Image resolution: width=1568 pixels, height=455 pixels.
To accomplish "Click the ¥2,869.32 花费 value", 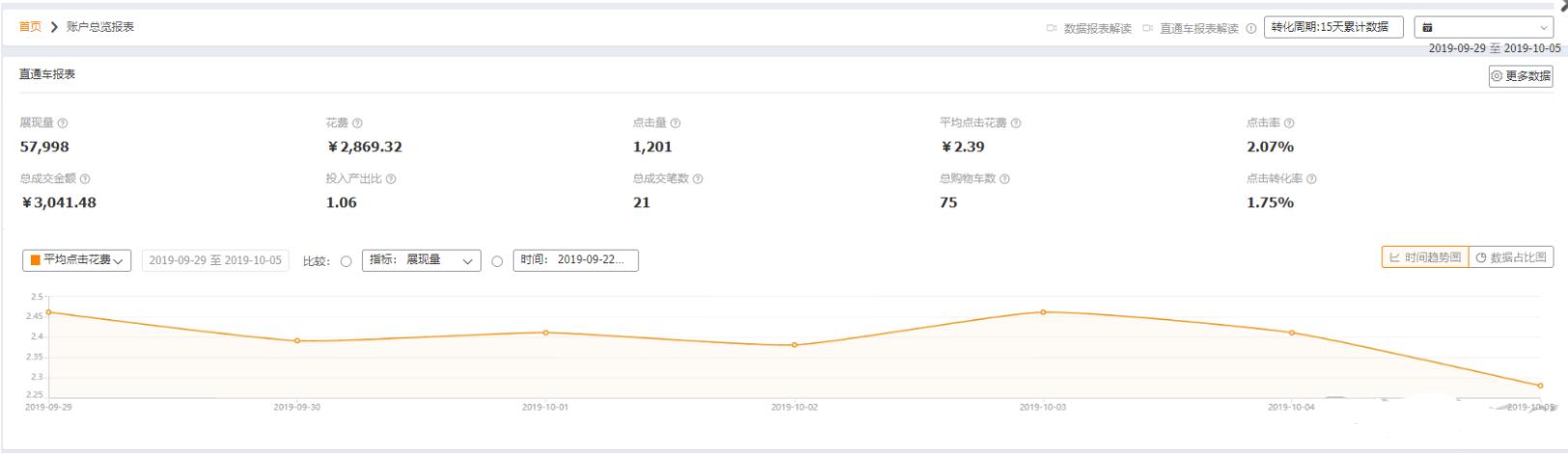I will coord(364,147).
